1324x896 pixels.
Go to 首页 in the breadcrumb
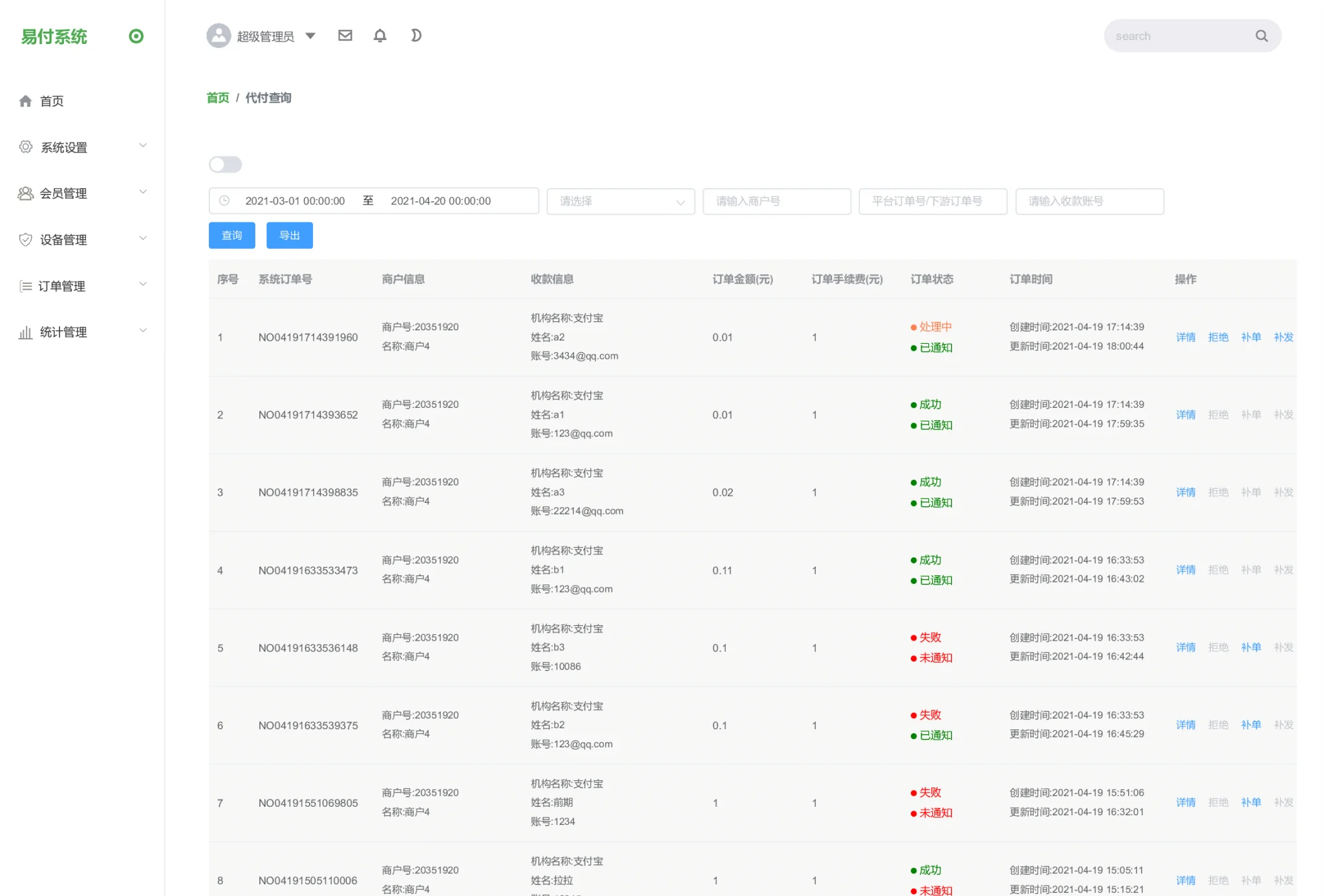click(217, 98)
